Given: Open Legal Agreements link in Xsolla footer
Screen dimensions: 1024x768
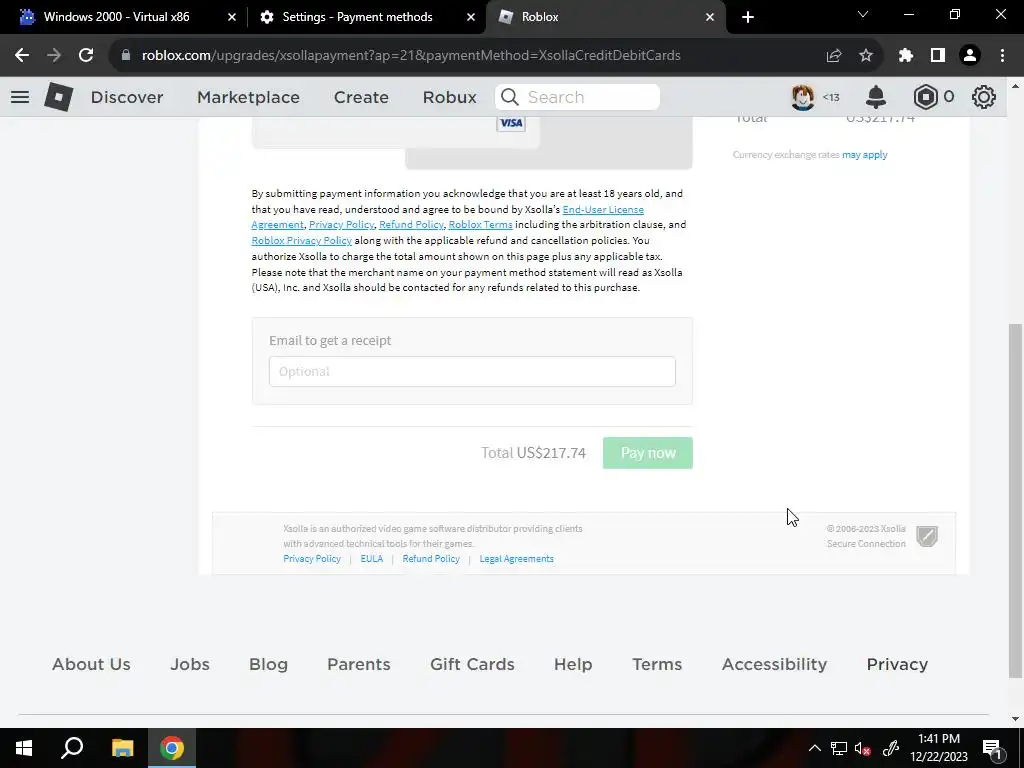Looking at the screenshot, I should [517, 559].
